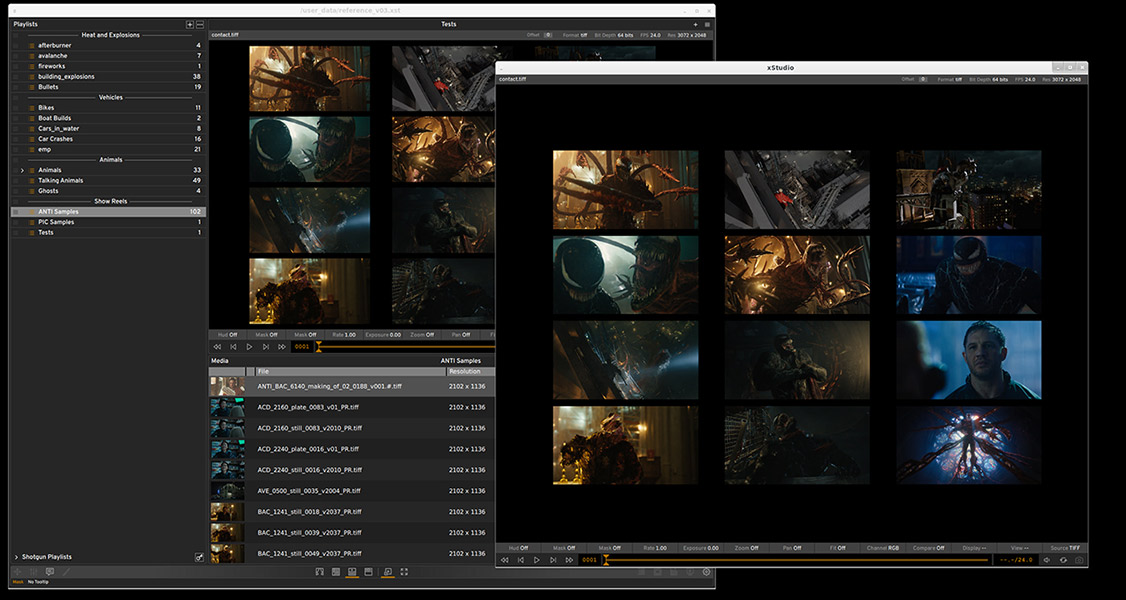Click the remove playlist minus icon
Viewport: 1126px width, 600px height.
200,24
